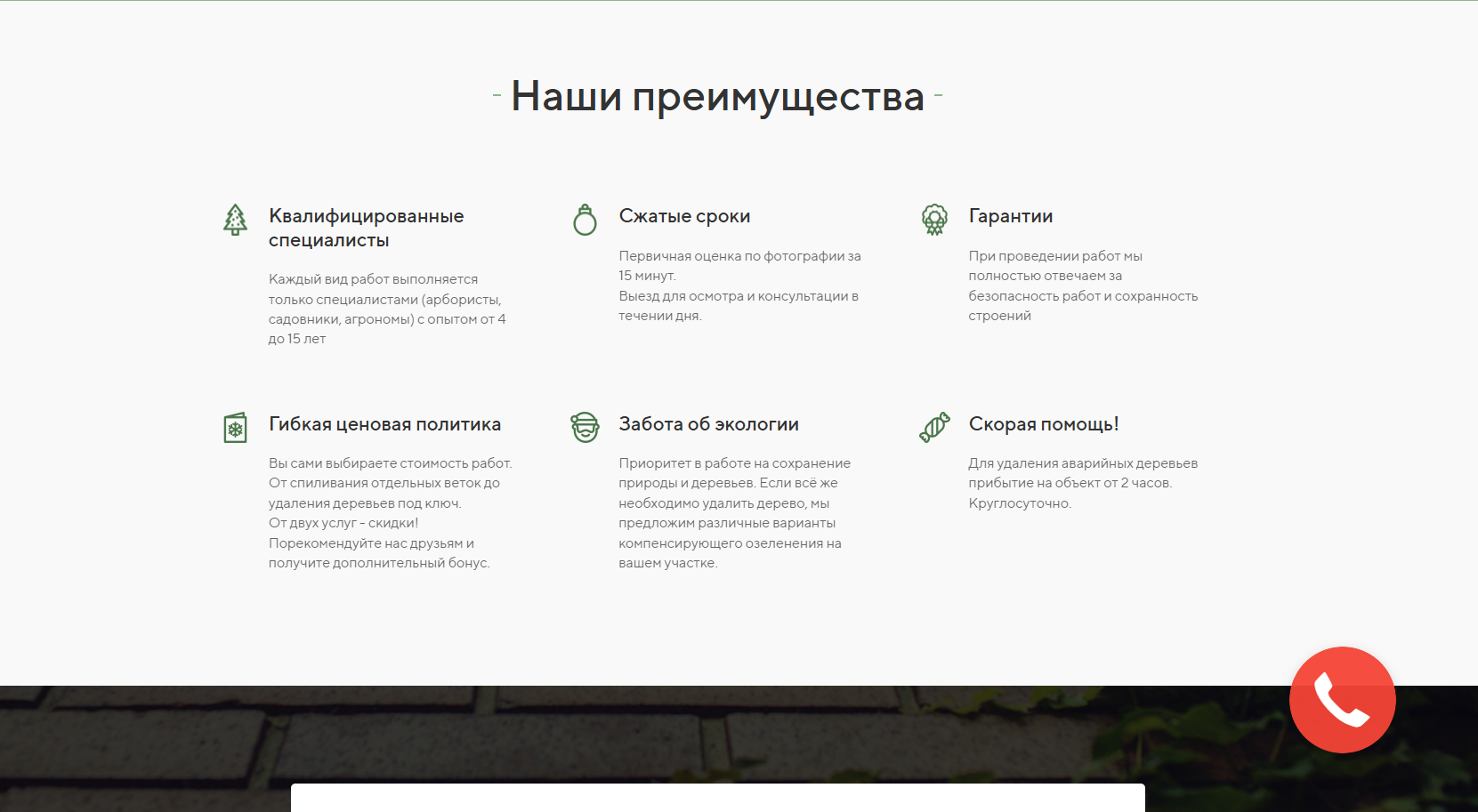Click the first aid icon for Скорая помощь!
Viewport: 1478px width, 812px height.
point(934,426)
